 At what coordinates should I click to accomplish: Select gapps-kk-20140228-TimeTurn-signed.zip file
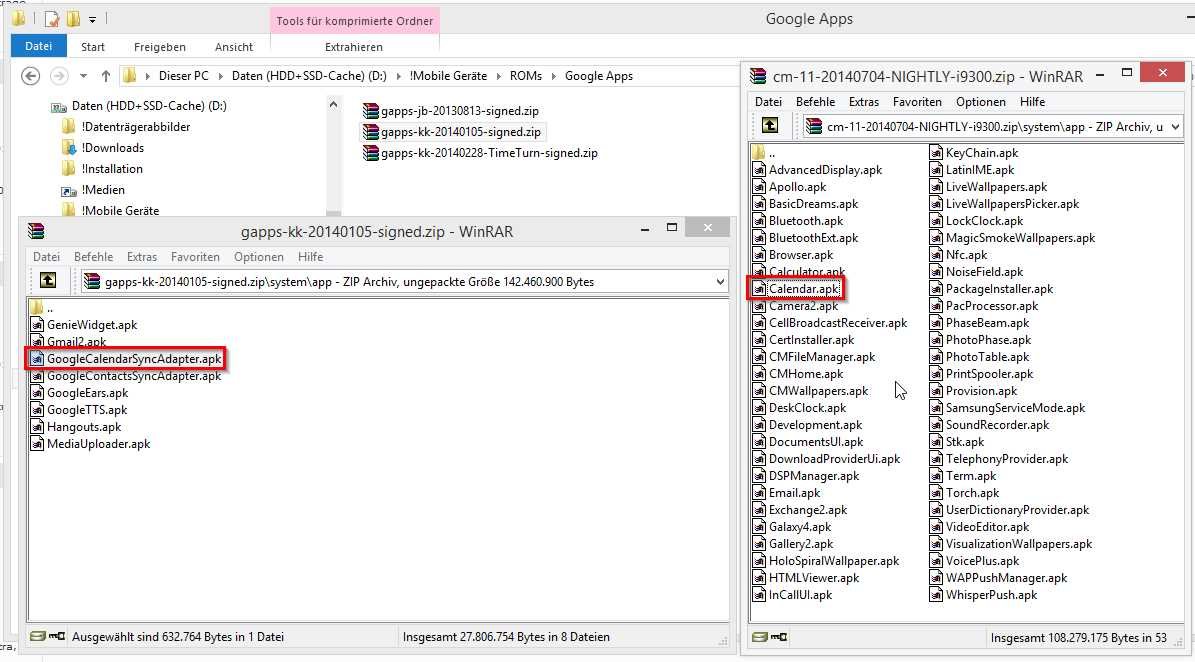(480, 152)
